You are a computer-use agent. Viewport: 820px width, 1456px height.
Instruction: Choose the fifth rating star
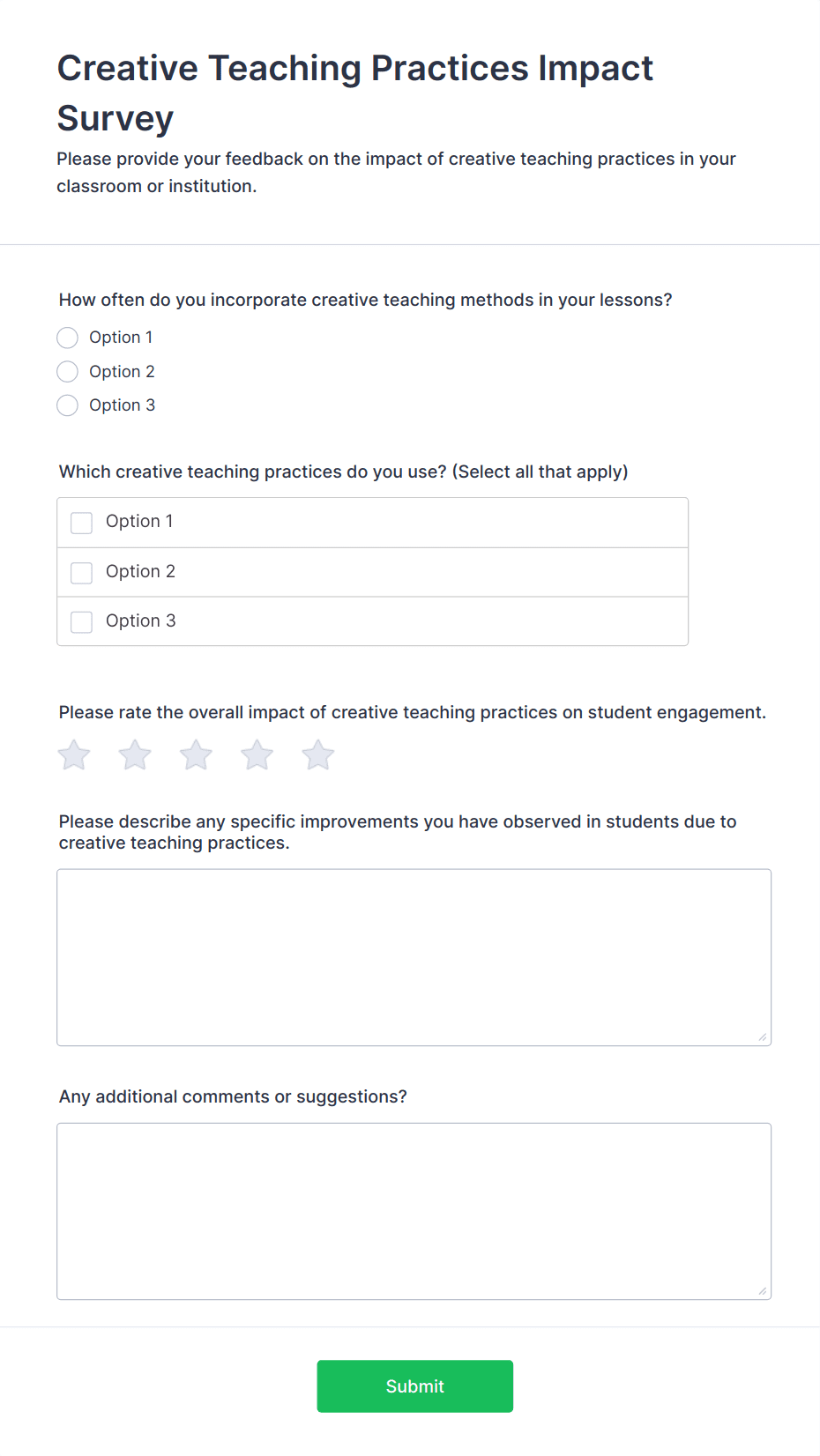(317, 755)
